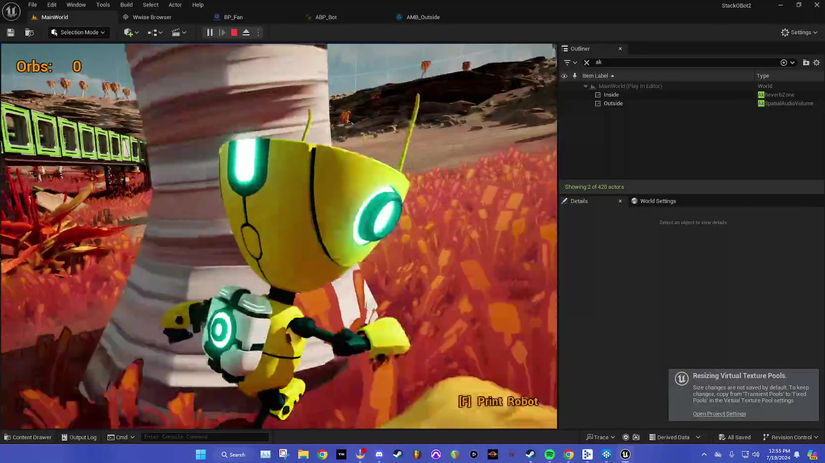This screenshot has width=825, height=463.
Task: Toggle the Outliner visibility eye column
Action: coord(564,76)
